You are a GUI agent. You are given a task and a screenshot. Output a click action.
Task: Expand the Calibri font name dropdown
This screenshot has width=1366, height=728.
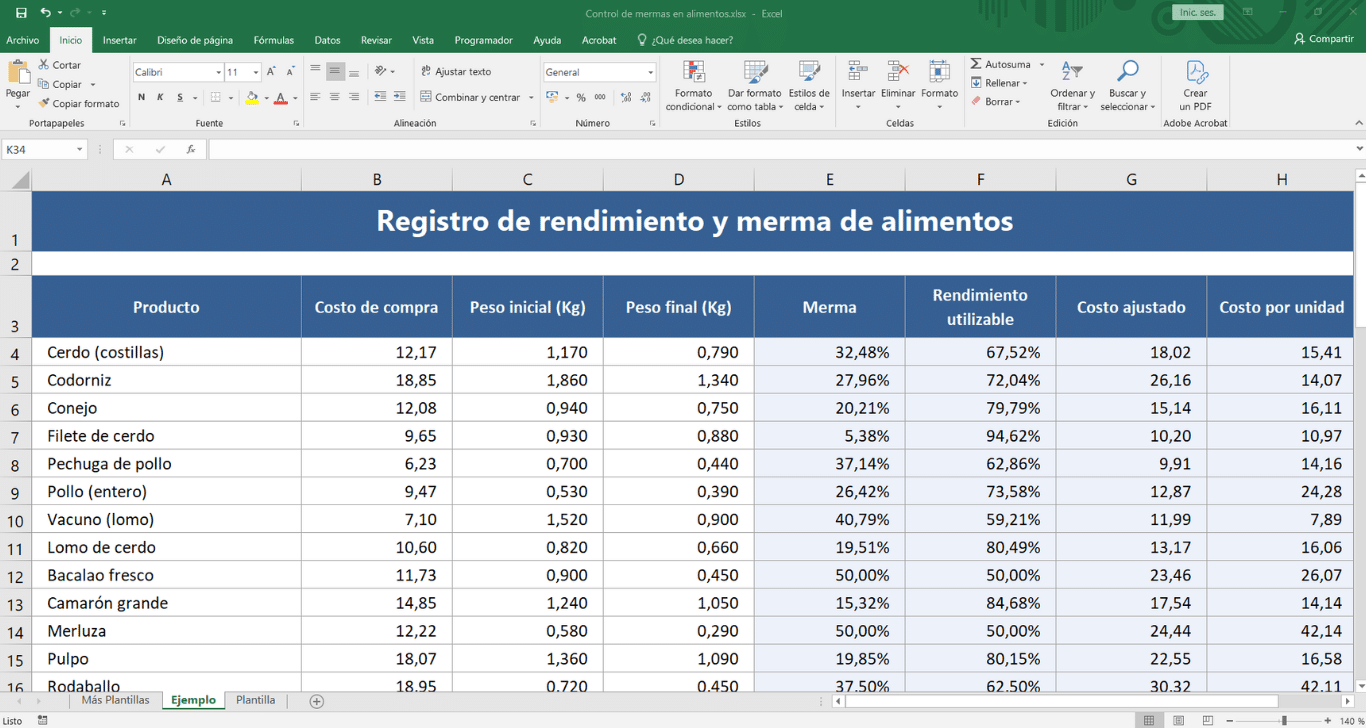coord(219,73)
